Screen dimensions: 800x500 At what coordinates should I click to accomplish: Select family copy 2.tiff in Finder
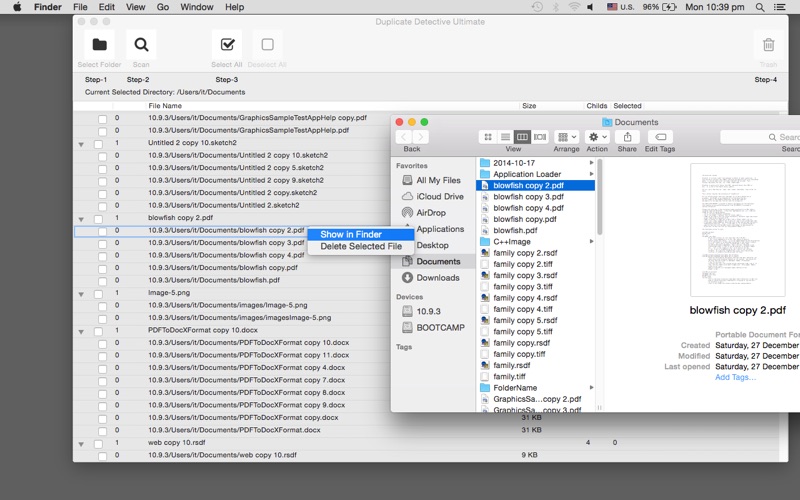522,264
